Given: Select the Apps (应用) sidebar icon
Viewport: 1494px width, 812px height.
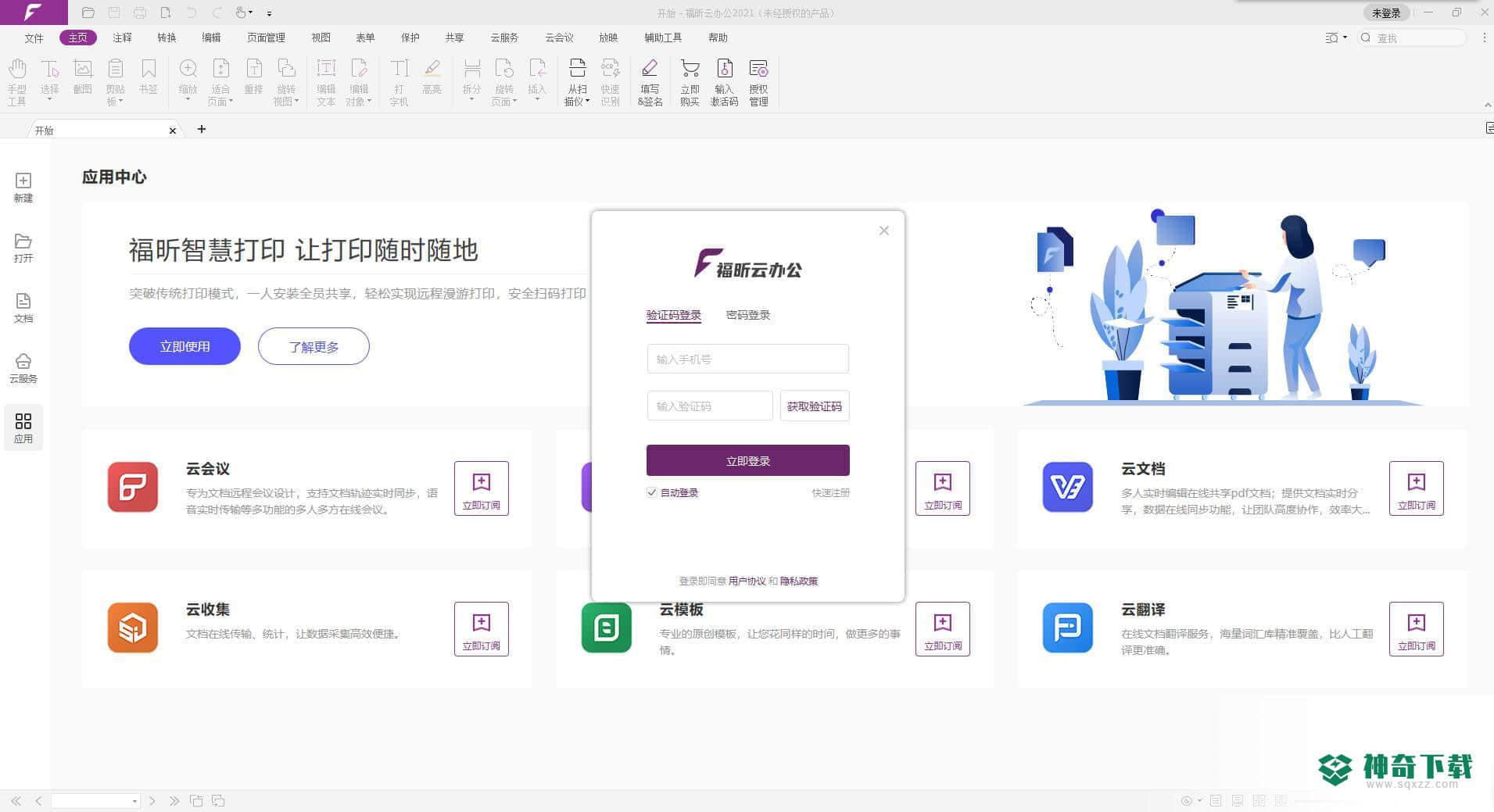Looking at the screenshot, I should (23, 428).
